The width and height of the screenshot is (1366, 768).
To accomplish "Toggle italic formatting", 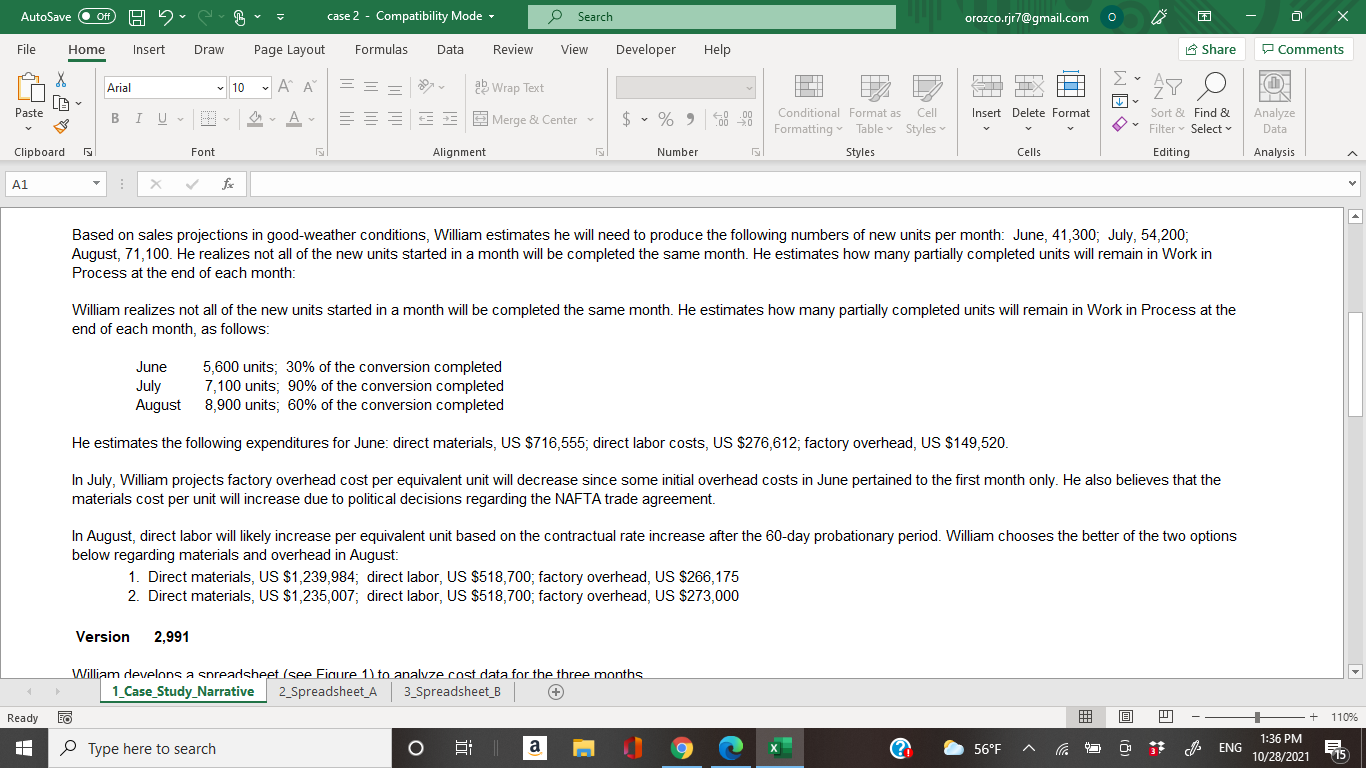I will [138, 118].
